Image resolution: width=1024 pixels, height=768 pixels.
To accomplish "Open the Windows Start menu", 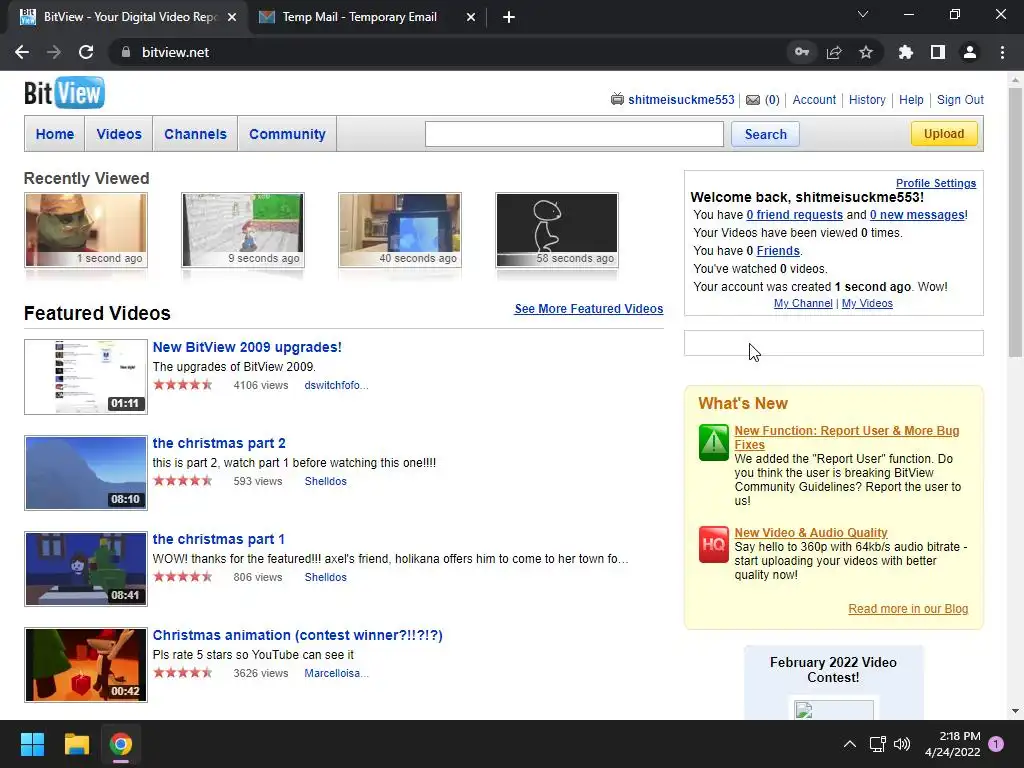I will point(32,744).
